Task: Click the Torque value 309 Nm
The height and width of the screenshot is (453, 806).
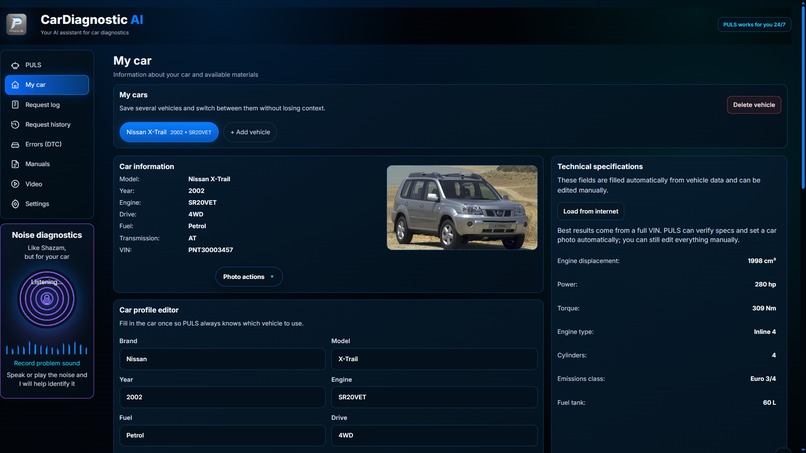Action: click(x=764, y=309)
